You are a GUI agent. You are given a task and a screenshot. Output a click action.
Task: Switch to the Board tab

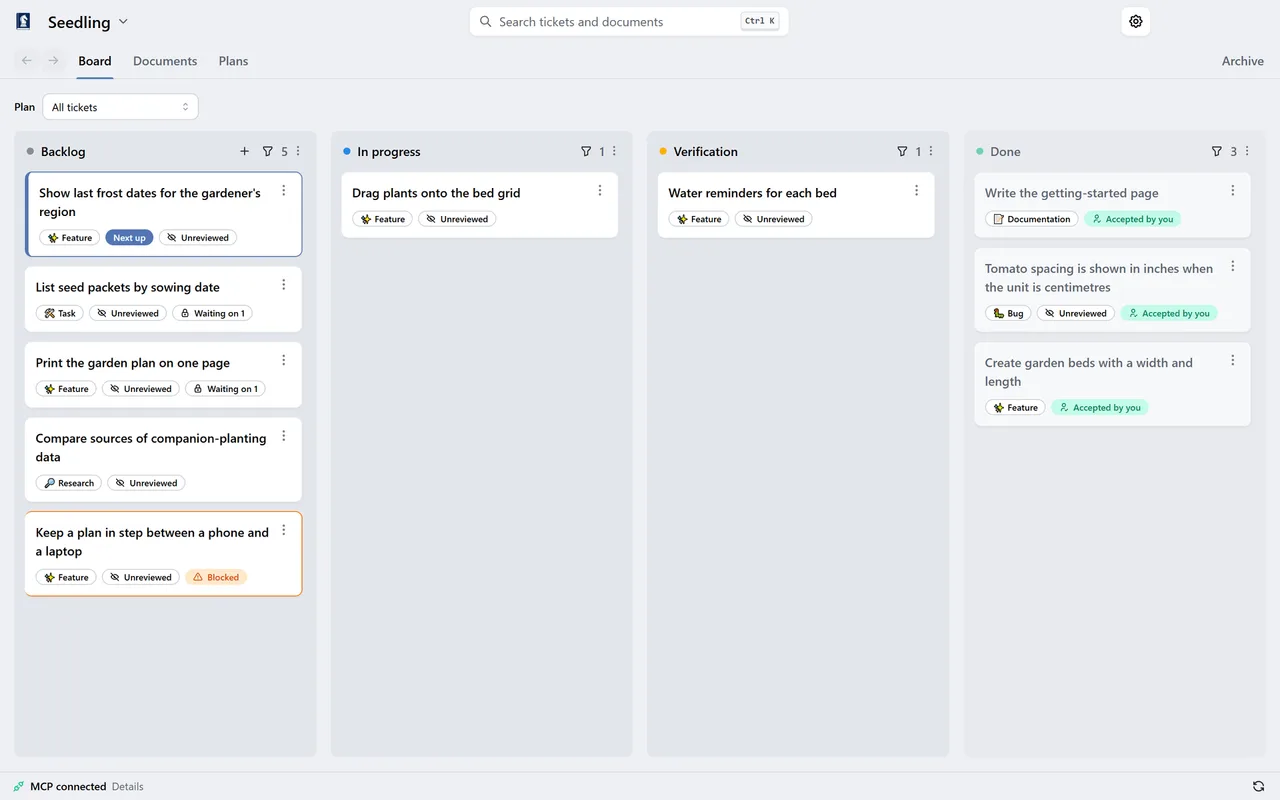pyautogui.click(x=95, y=61)
